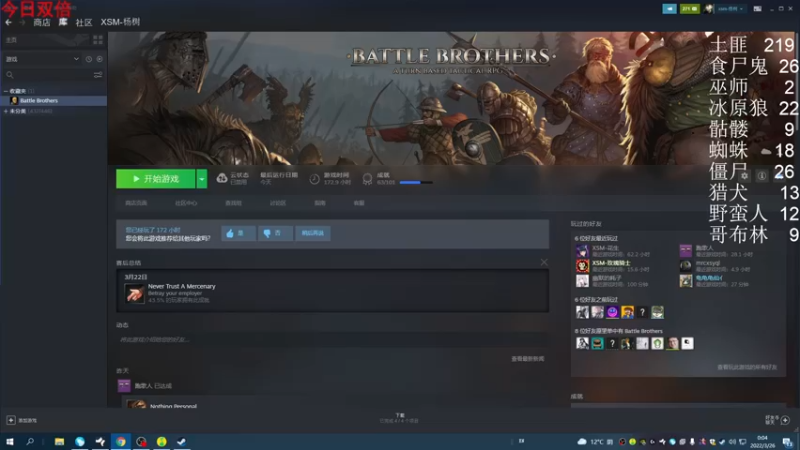
Task: Open Chrome from the taskbar
Action: [121, 442]
